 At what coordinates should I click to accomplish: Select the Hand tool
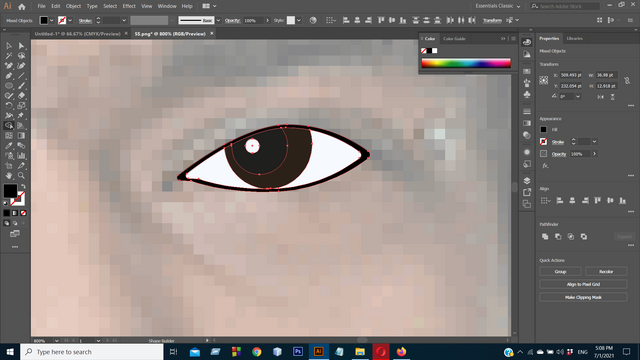point(9,176)
